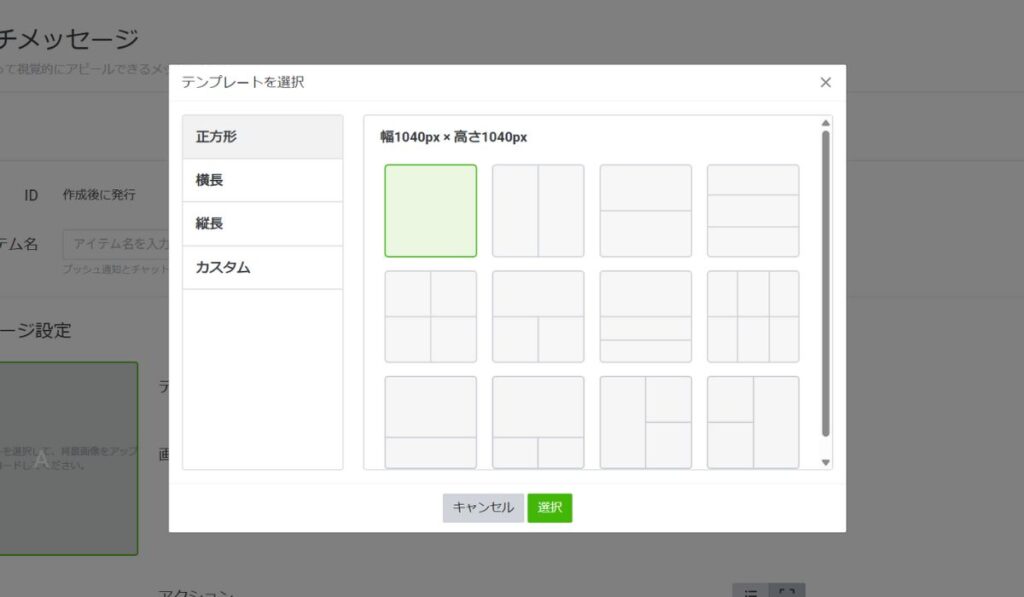Choose the two vertical columns template

(x=538, y=211)
